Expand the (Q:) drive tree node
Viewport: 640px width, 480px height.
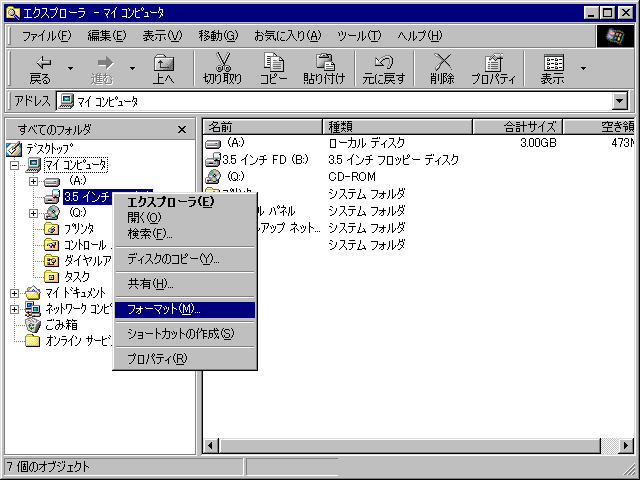click(33, 213)
